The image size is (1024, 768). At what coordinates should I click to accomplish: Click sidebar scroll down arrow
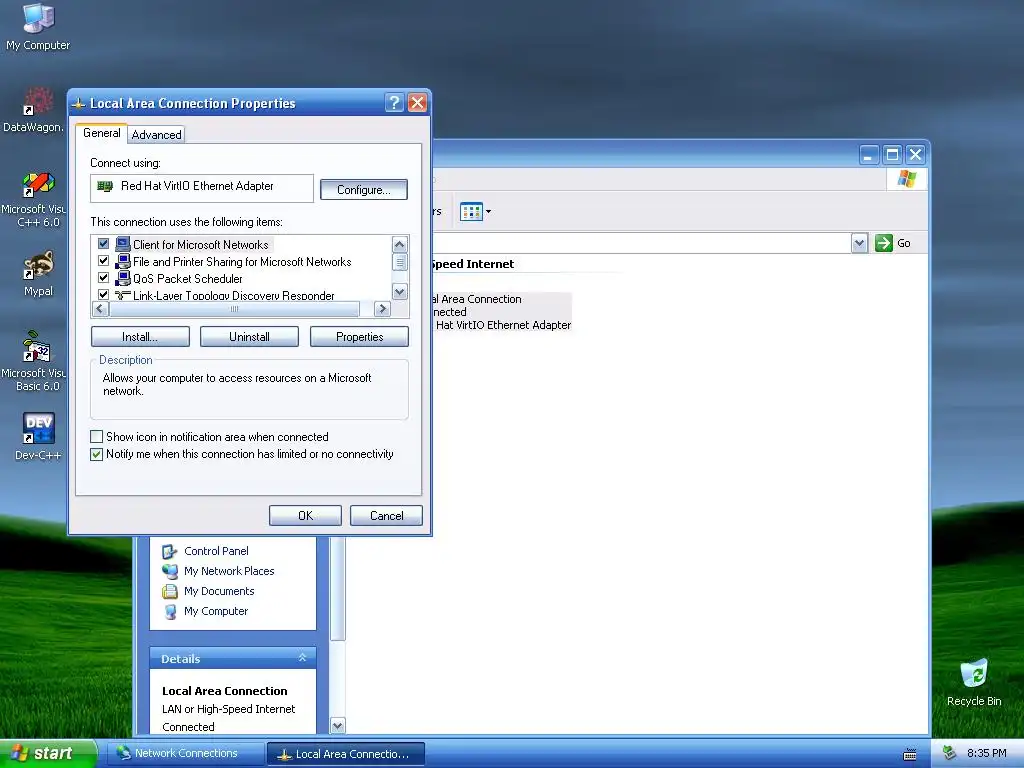[338, 725]
